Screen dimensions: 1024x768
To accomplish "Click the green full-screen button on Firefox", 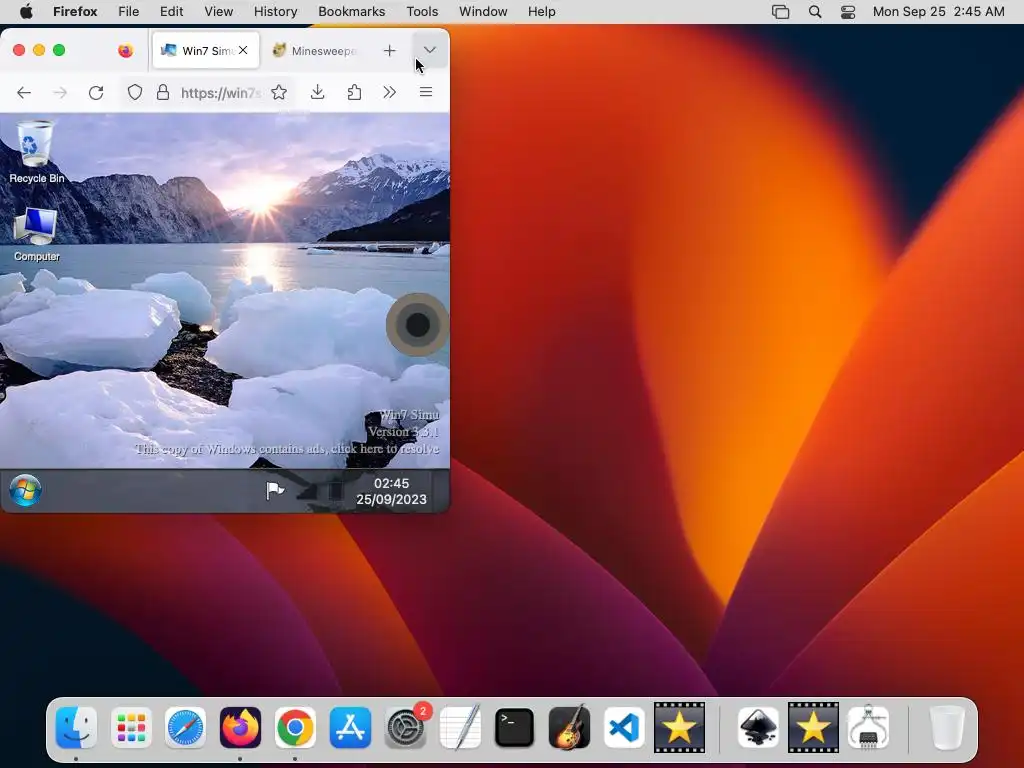I will pyautogui.click(x=59, y=50).
